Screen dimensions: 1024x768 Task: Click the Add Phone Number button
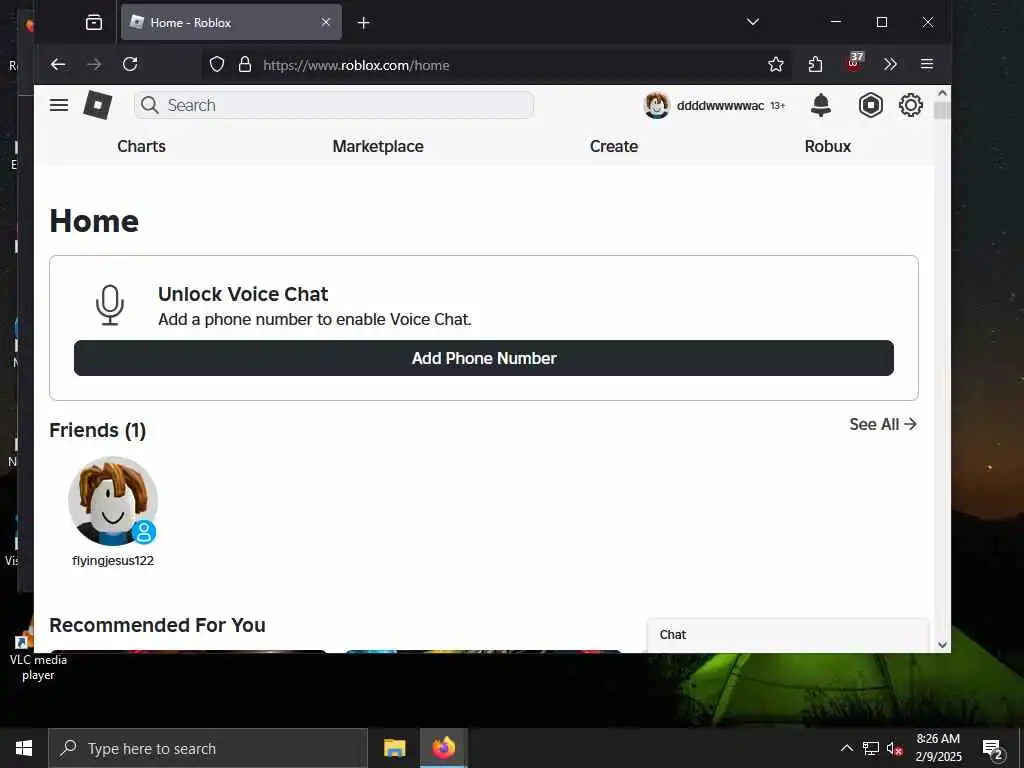click(484, 358)
